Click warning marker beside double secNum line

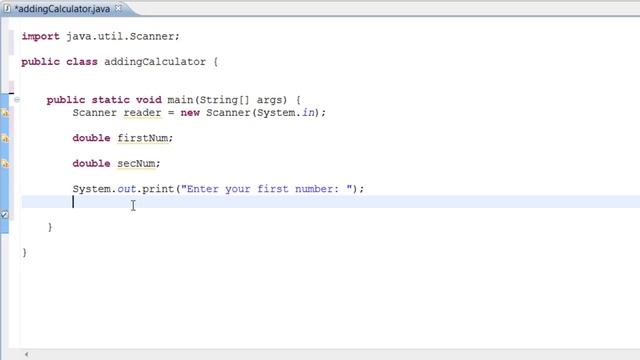(x=5, y=164)
